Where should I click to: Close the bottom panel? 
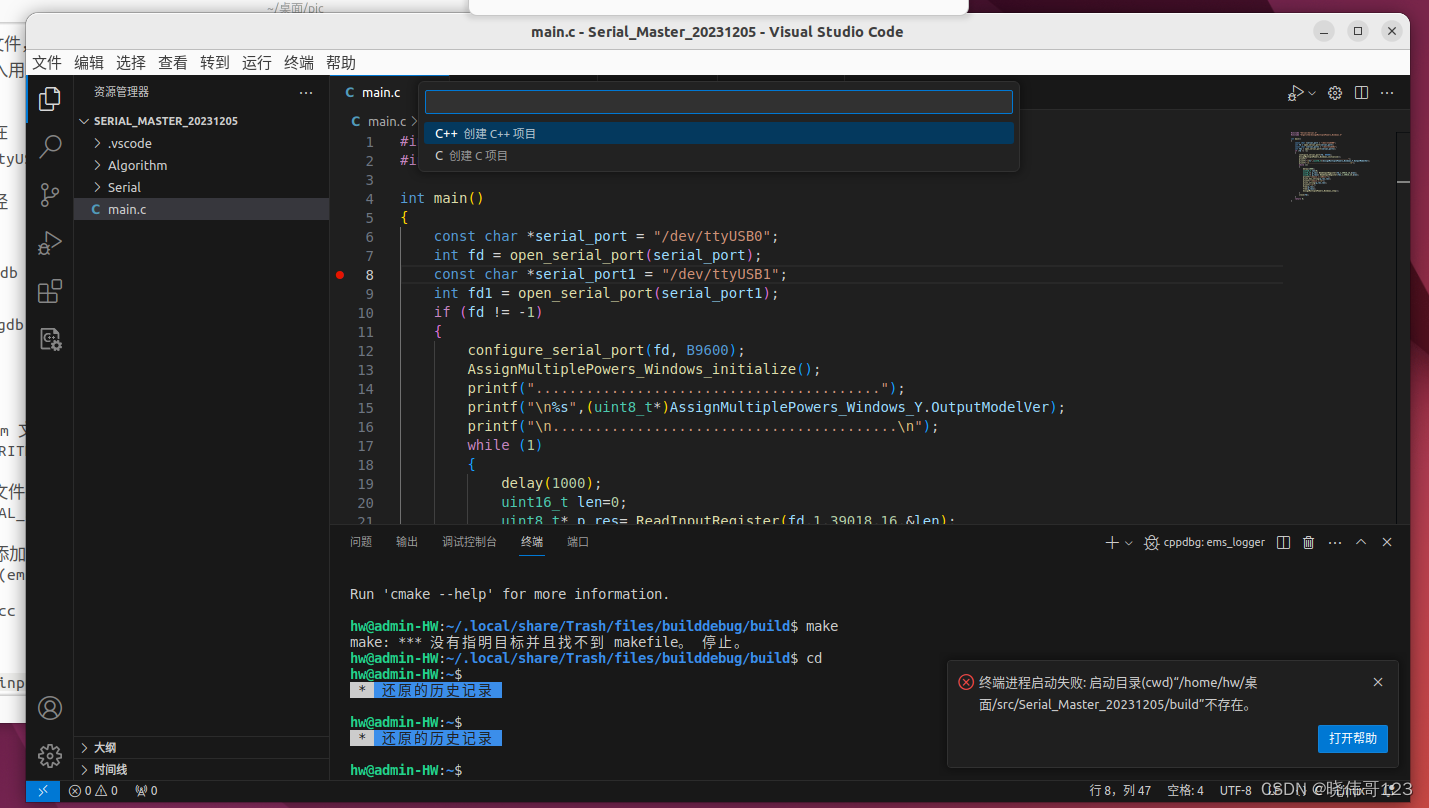(1387, 542)
